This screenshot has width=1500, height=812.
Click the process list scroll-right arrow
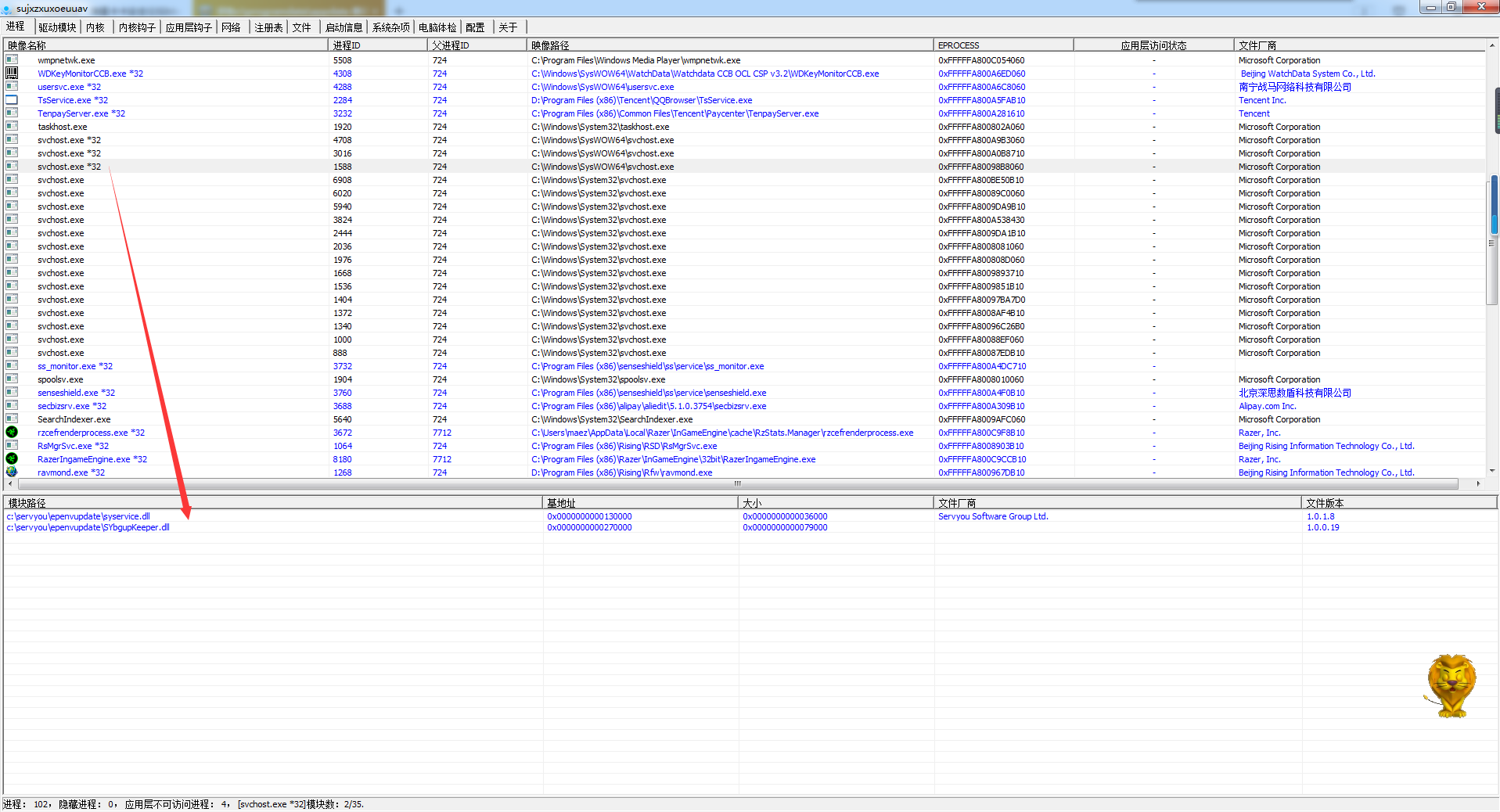(x=1478, y=483)
